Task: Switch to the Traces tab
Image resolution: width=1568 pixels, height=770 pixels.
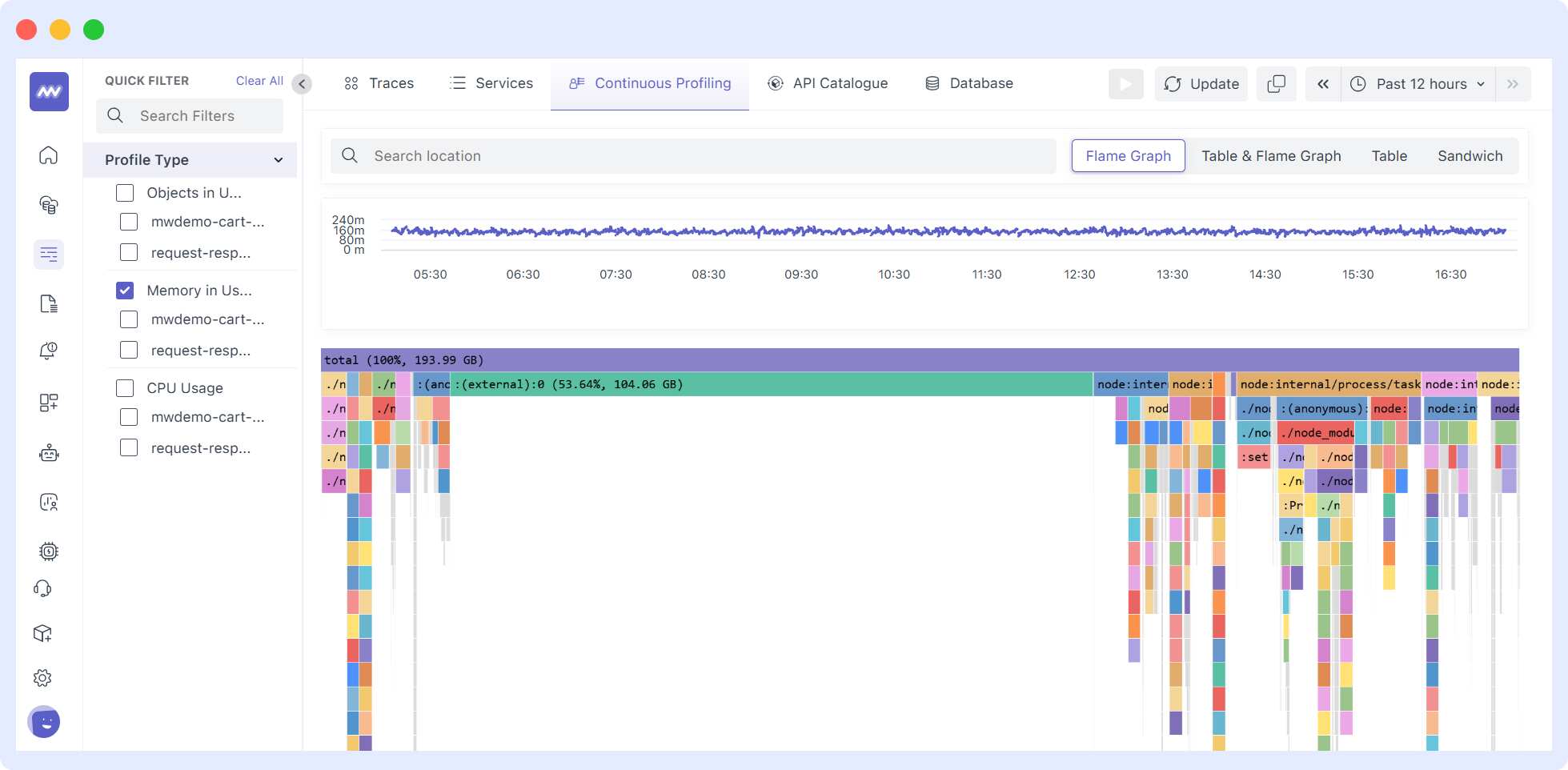Action: pos(379,83)
